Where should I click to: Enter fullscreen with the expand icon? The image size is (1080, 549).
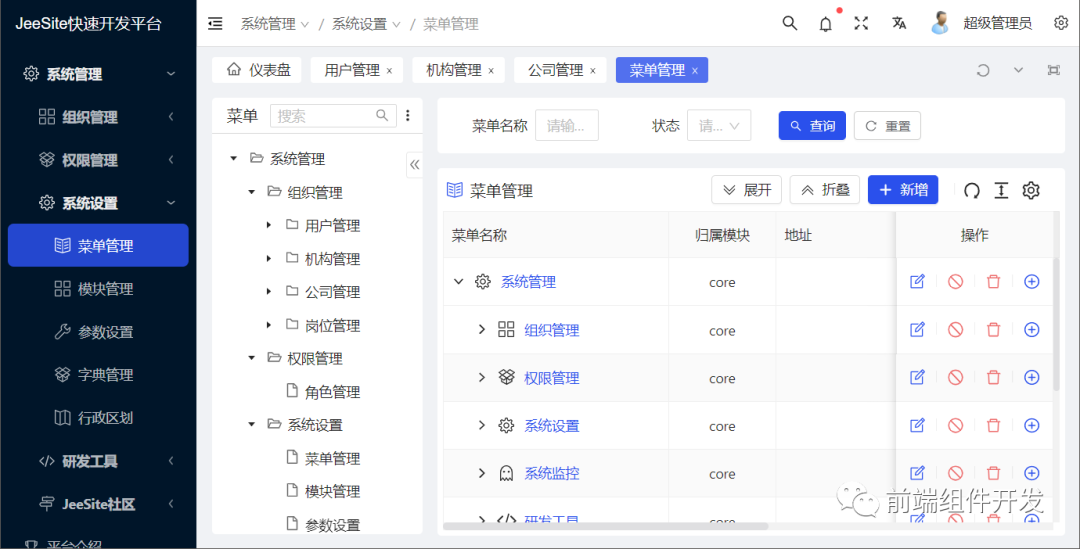[861, 23]
